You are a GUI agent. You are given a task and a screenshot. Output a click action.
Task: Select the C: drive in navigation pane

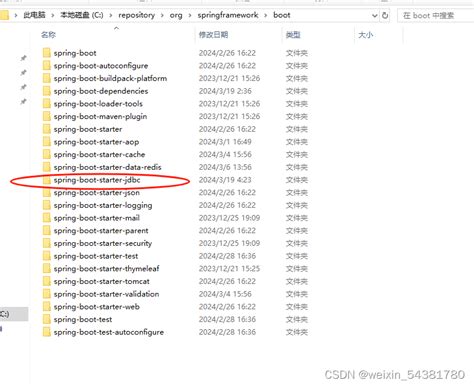point(14,314)
